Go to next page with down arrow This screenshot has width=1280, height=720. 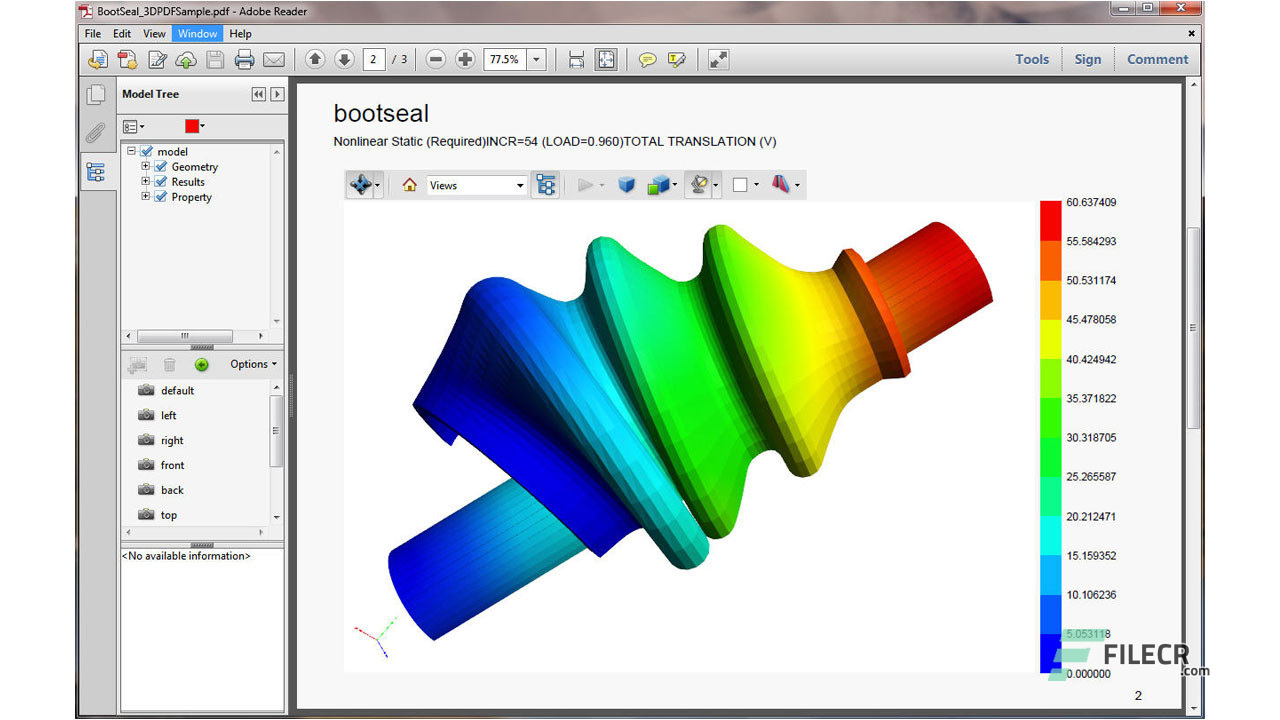click(x=344, y=59)
